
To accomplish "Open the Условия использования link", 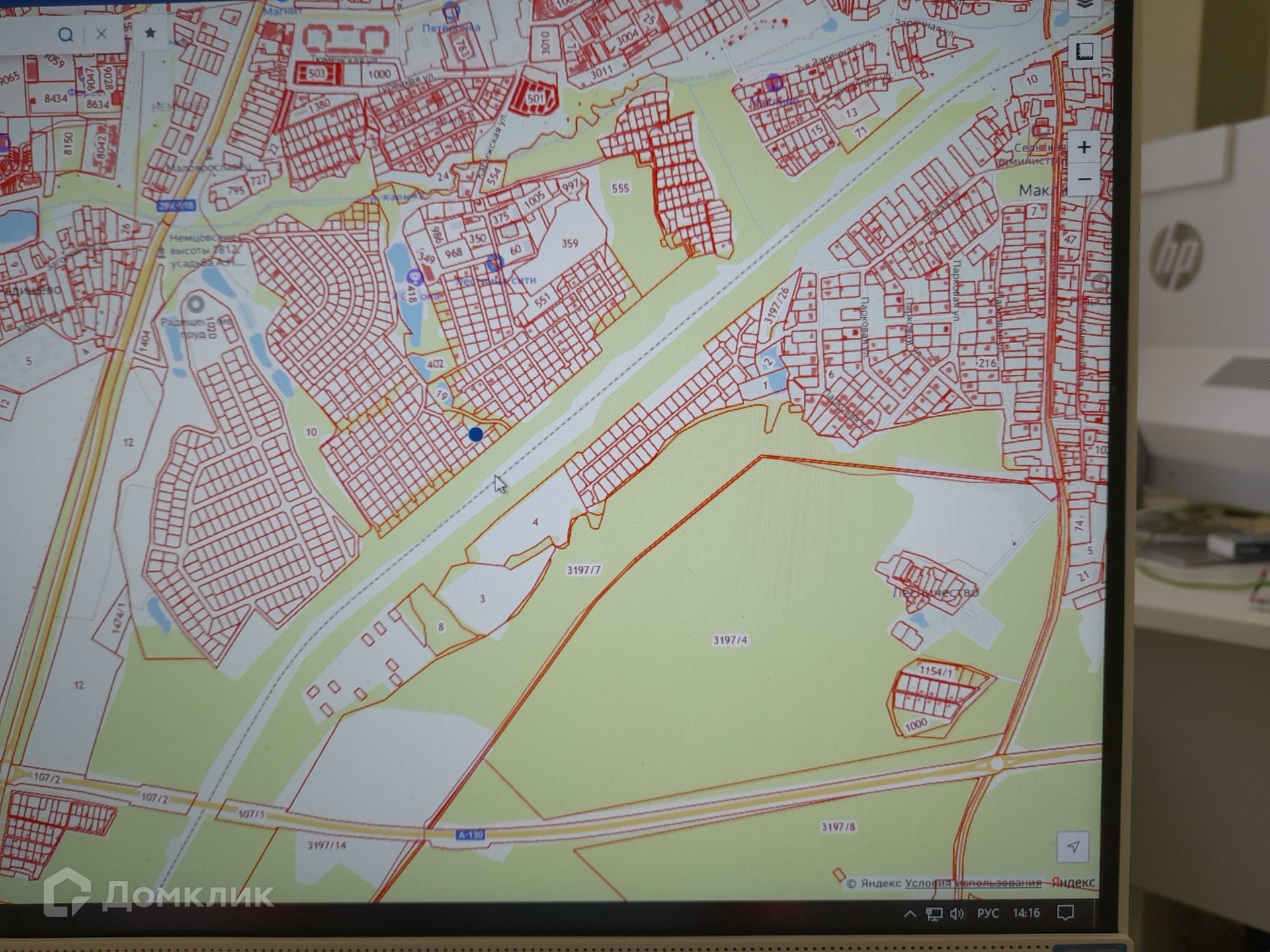I will 972,883.
